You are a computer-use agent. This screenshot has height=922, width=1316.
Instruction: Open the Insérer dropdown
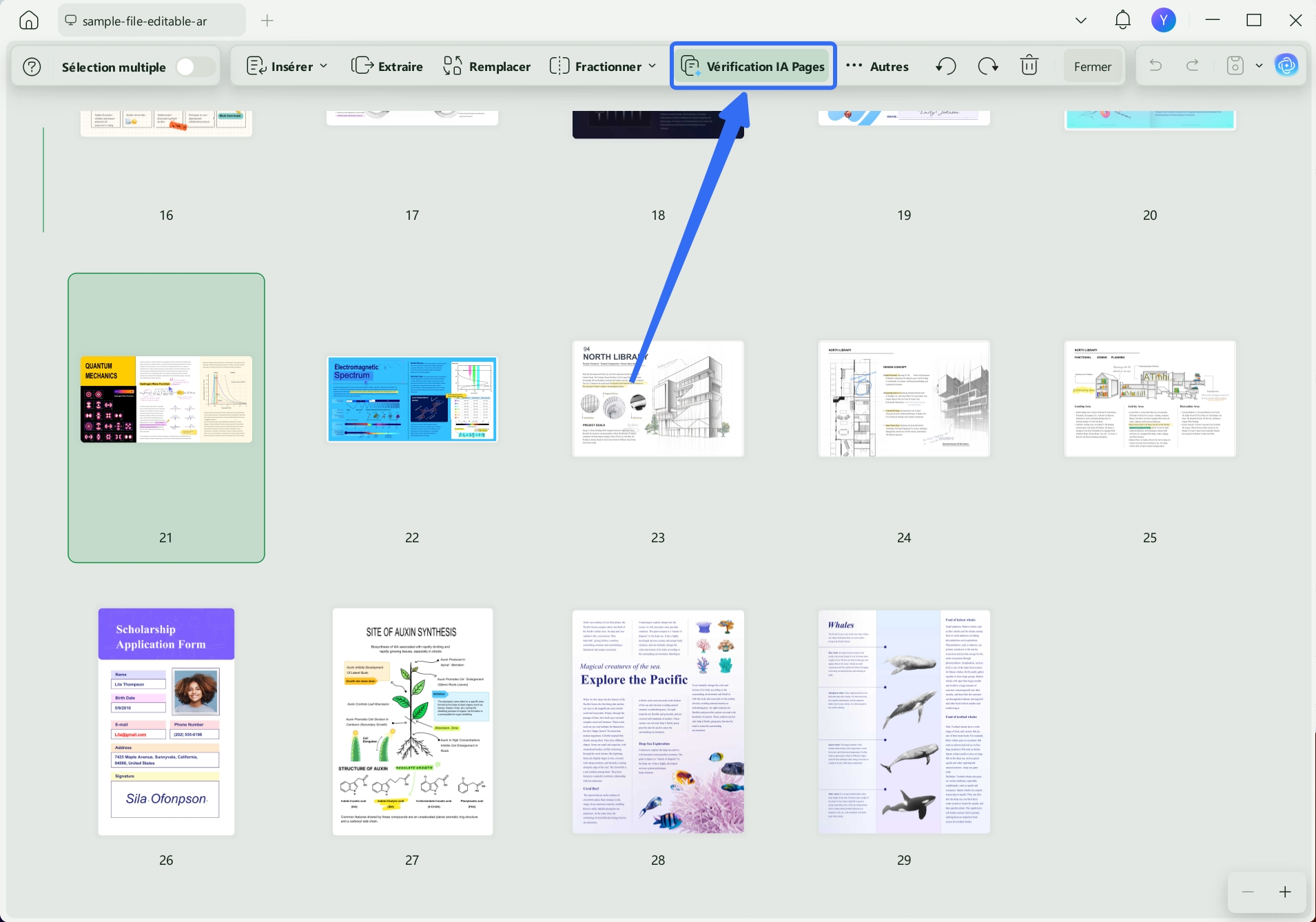[287, 67]
